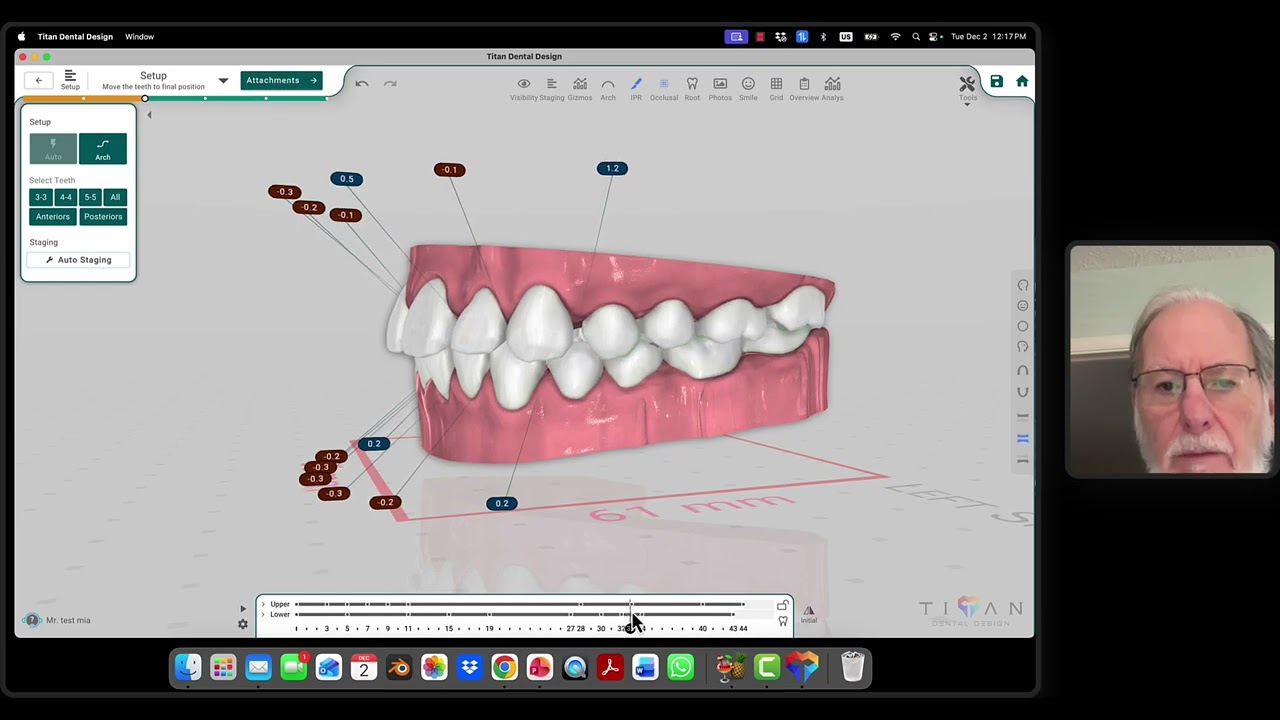Screen dimensions: 1280x720
Task: Toggle the IPR tool
Action: (636, 88)
